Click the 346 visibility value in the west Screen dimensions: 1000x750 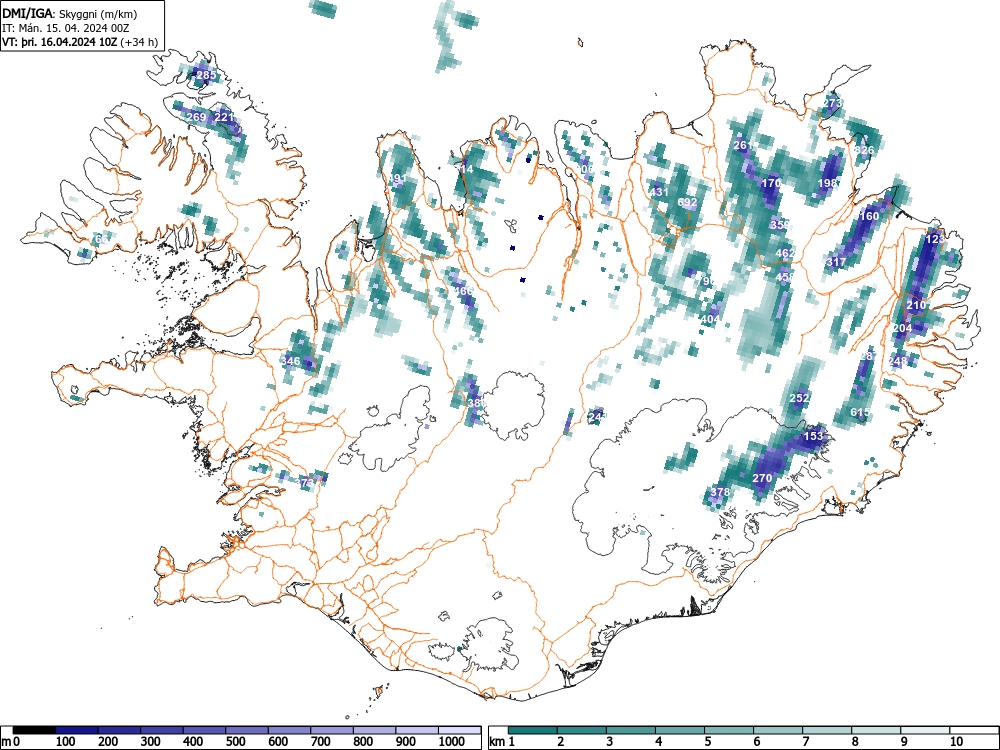pos(290,361)
